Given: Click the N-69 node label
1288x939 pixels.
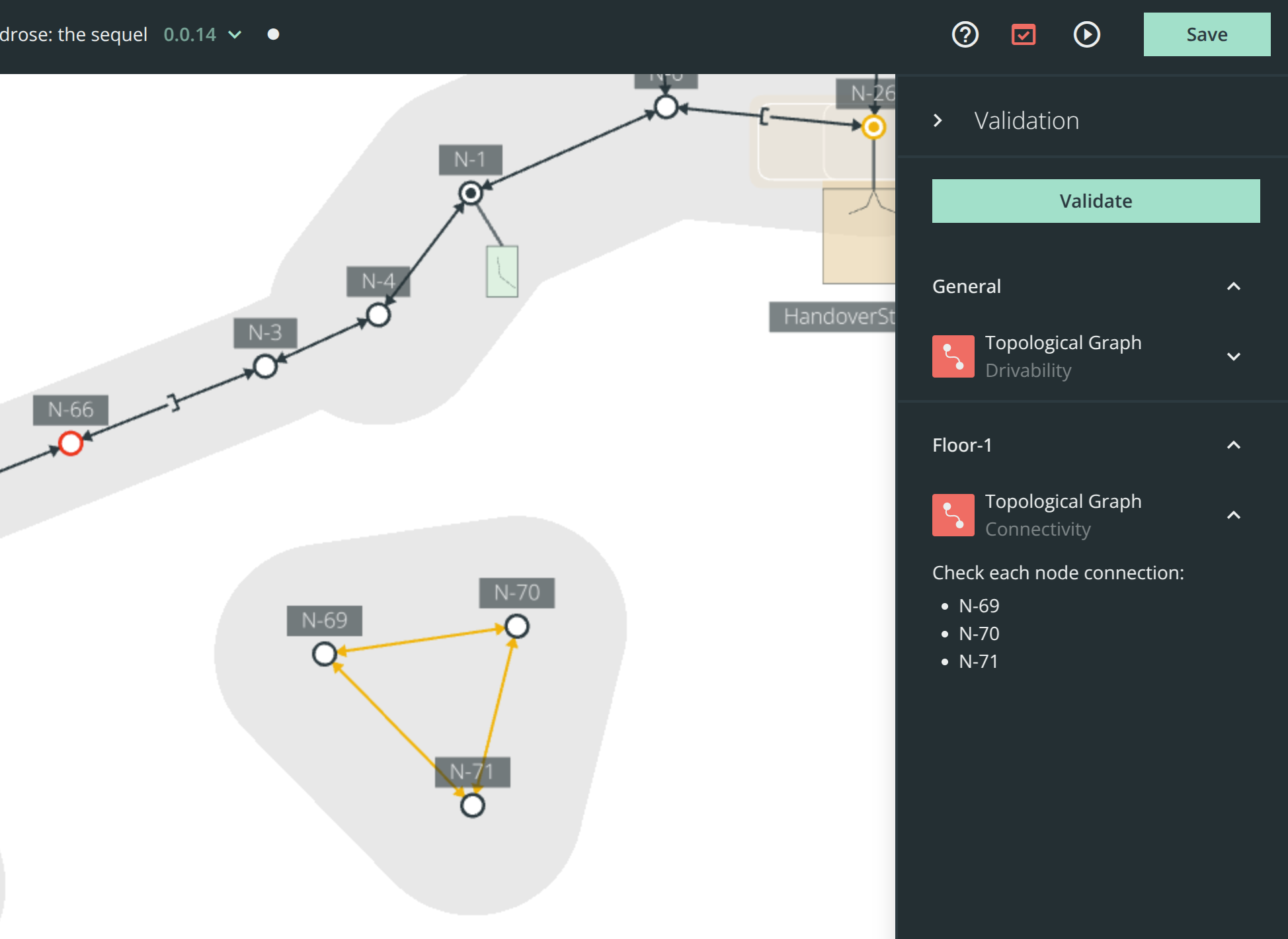Looking at the screenshot, I should point(324,620).
